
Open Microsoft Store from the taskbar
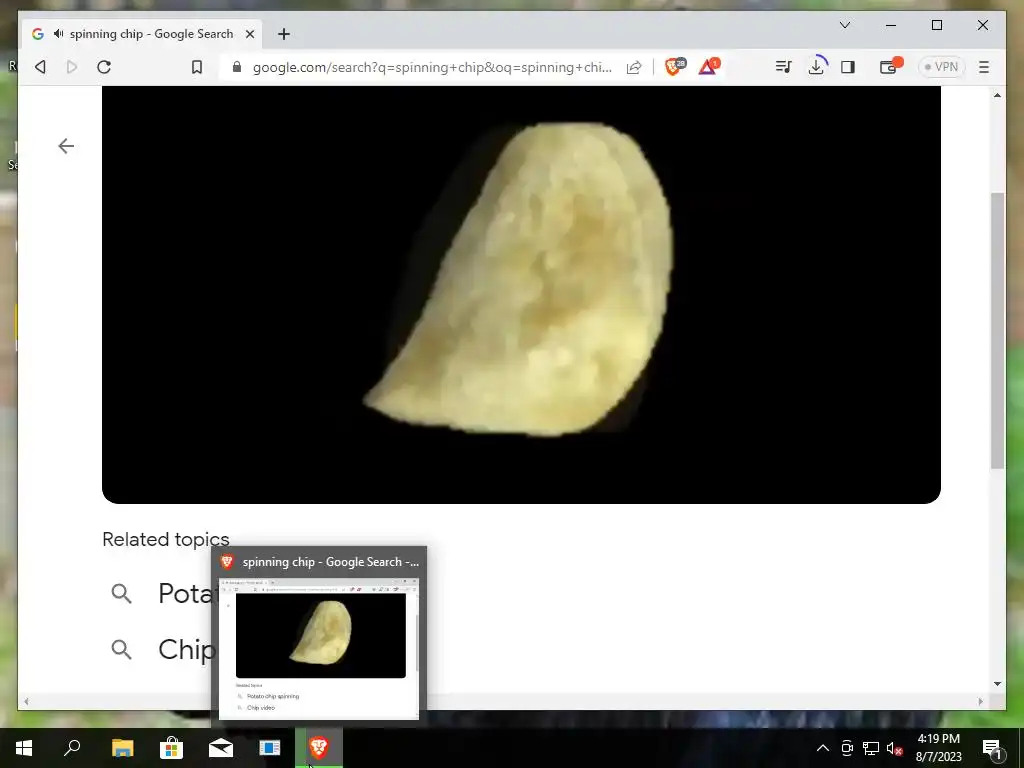(171, 748)
